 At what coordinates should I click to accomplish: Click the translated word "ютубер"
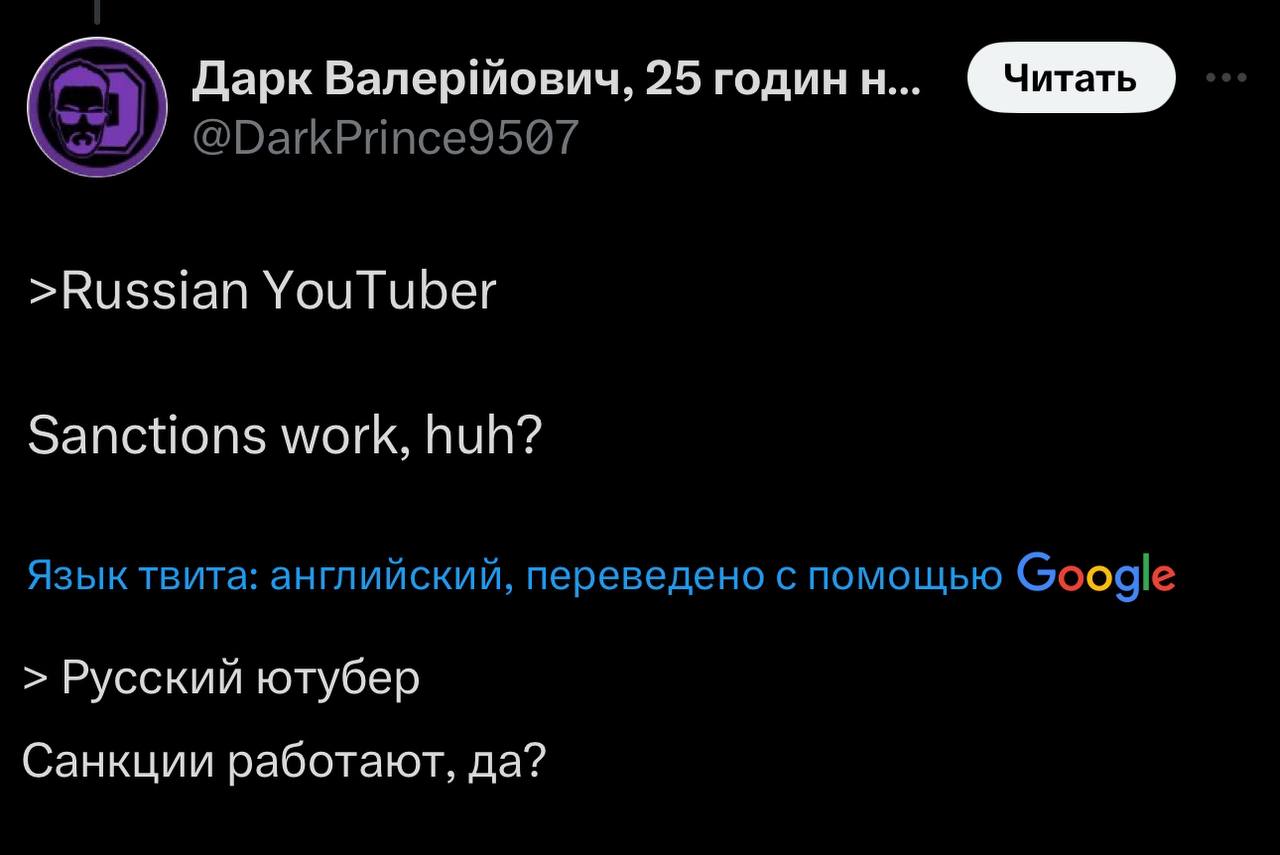coord(338,678)
